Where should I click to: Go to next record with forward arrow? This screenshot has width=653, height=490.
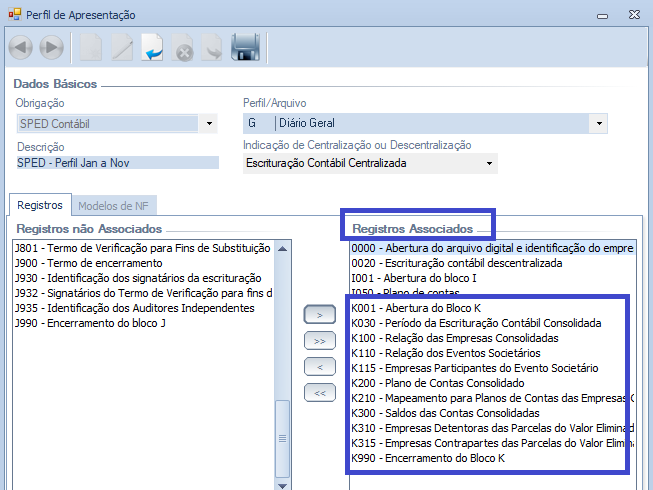pyautogui.click(x=52, y=47)
